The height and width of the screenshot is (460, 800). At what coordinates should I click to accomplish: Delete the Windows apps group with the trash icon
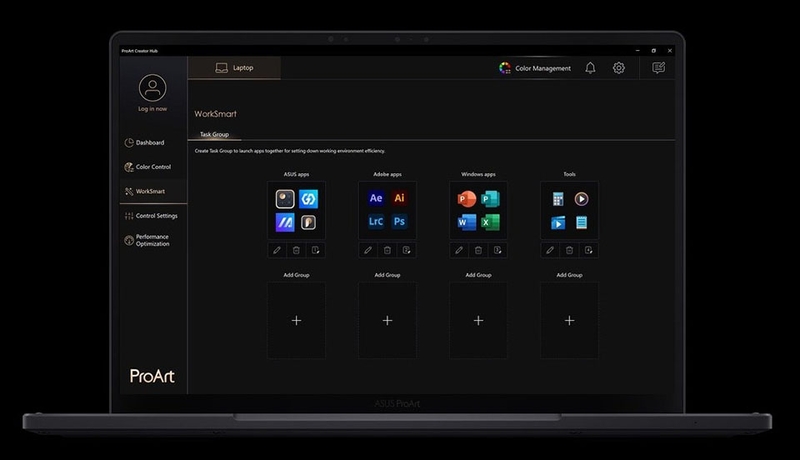(x=478, y=250)
